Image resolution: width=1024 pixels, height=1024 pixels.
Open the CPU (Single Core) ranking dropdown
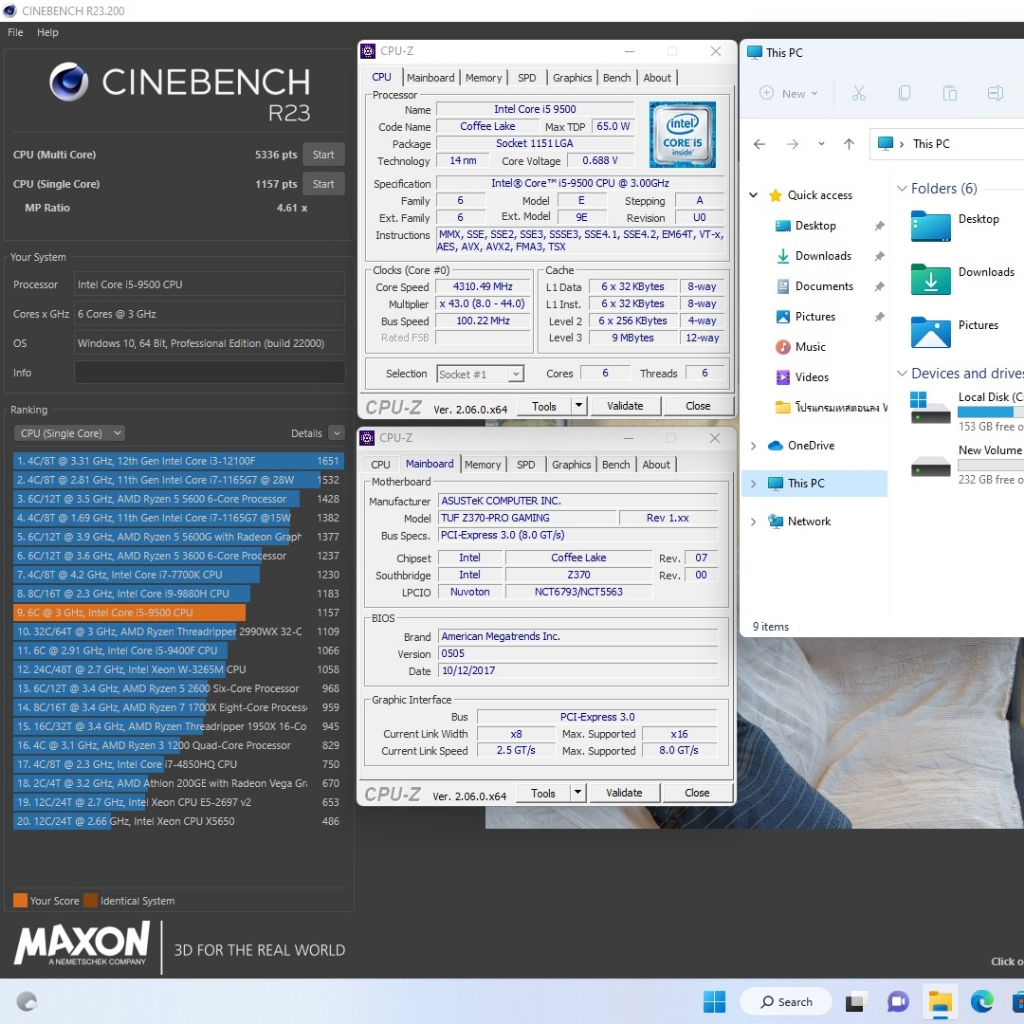70,433
